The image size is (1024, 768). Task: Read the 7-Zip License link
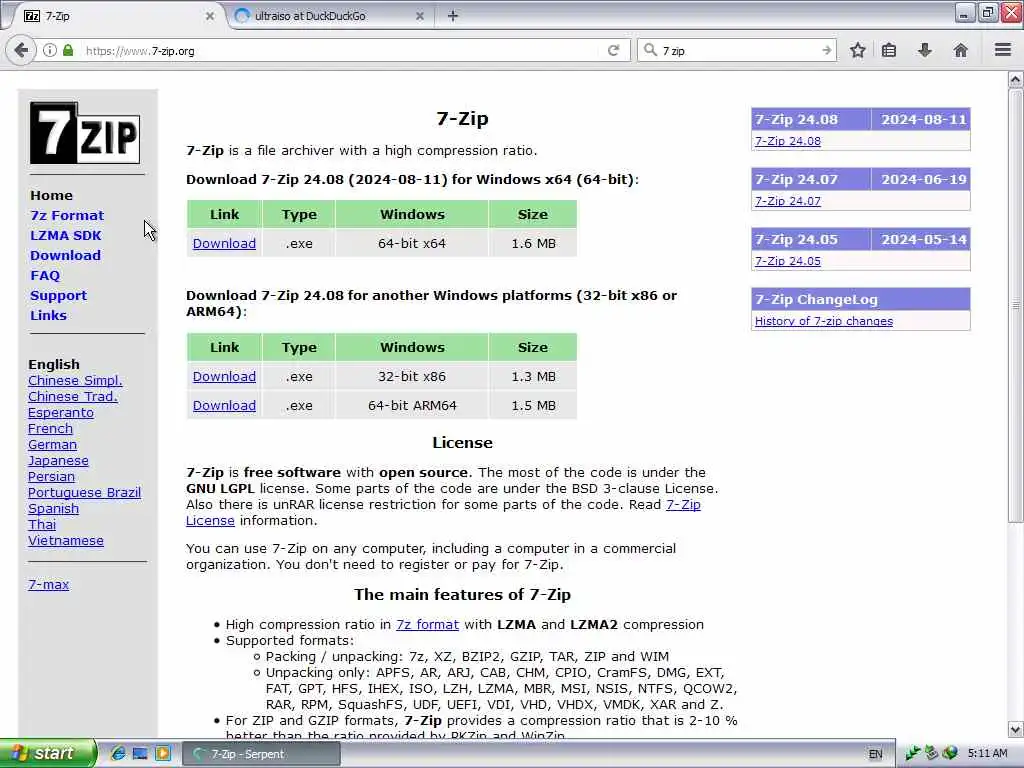pyautogui.click(x=683, y=505)
